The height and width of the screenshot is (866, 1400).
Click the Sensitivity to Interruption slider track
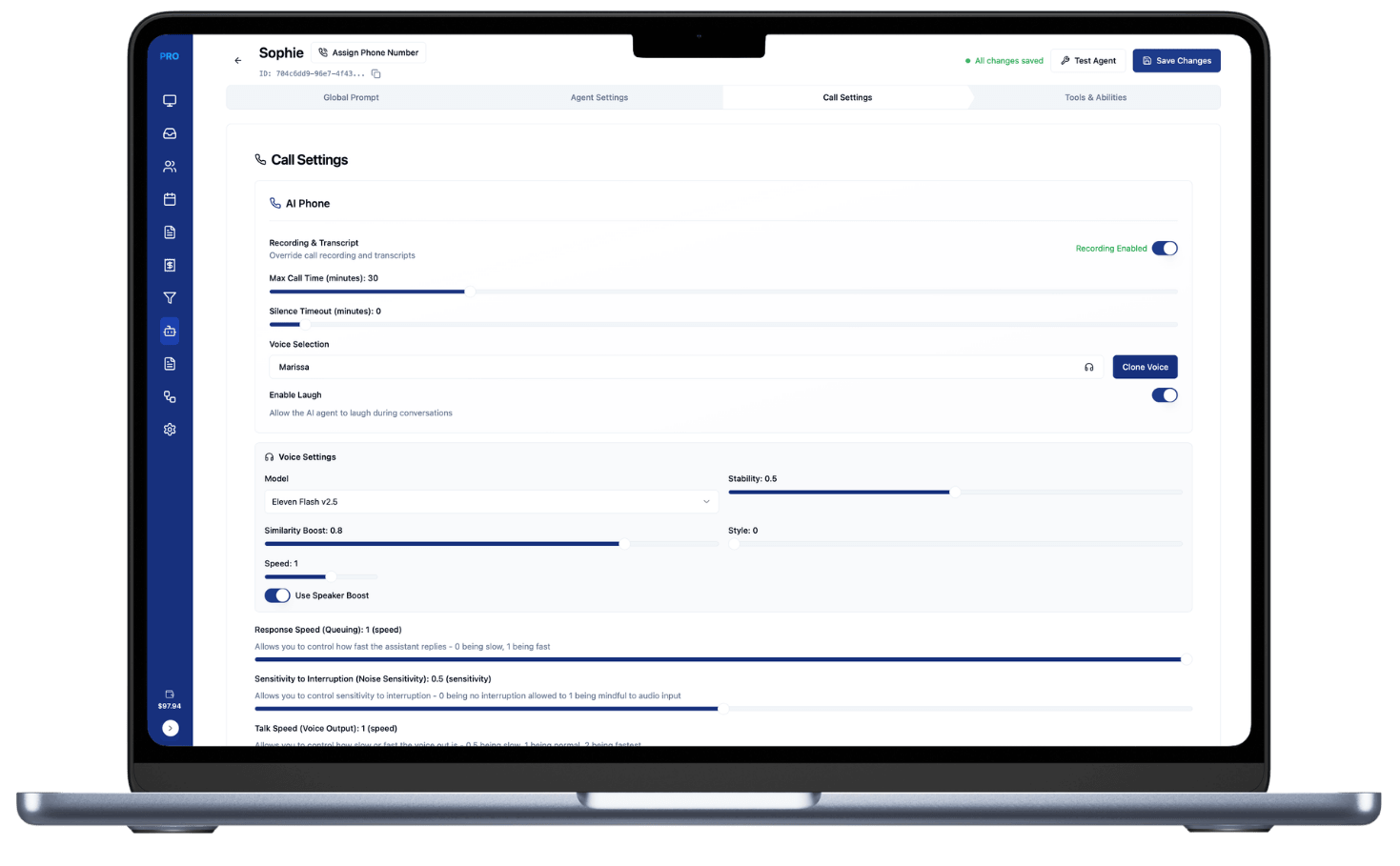point(723,709)
